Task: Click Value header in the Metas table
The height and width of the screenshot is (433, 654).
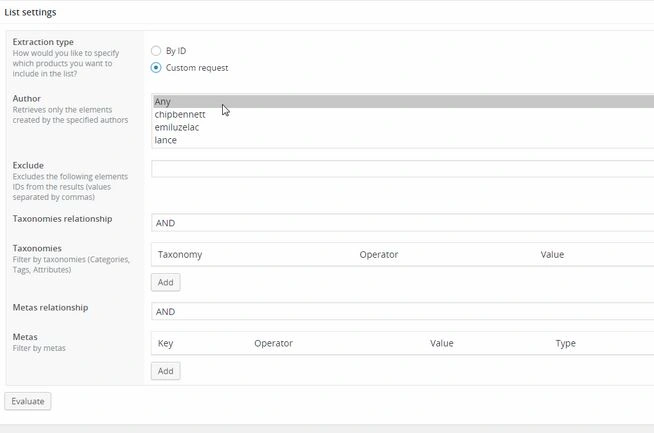Action: [442, 344]
